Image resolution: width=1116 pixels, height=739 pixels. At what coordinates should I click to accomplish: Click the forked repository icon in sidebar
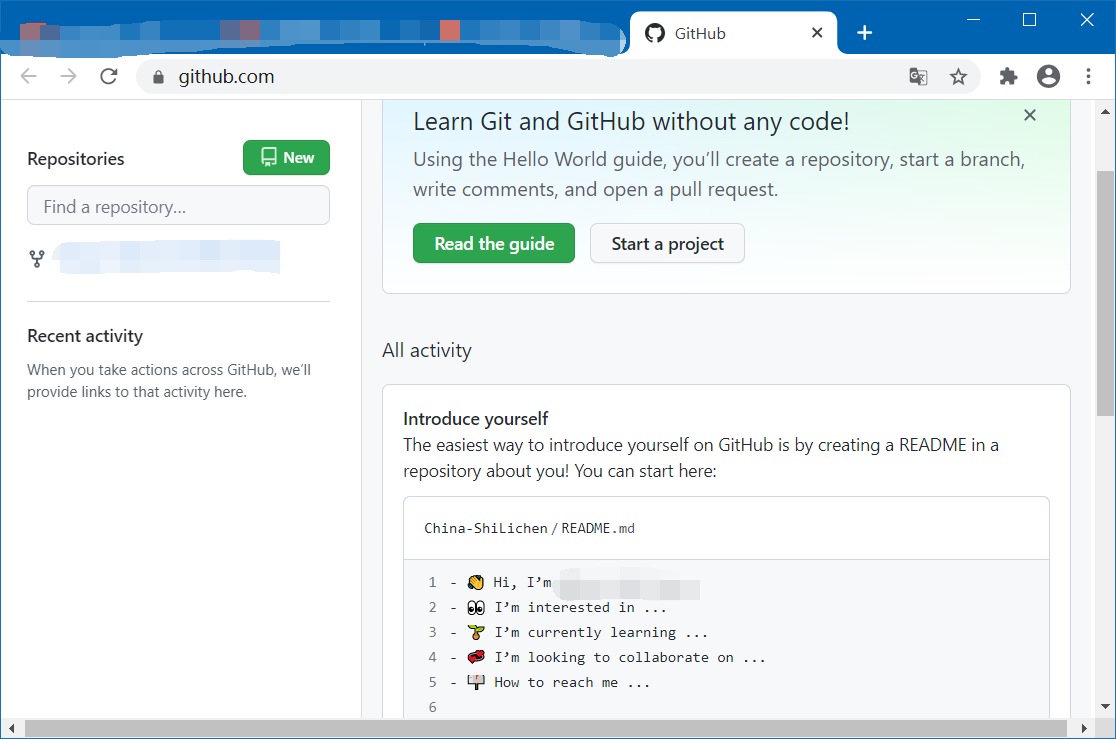[37, 258]
